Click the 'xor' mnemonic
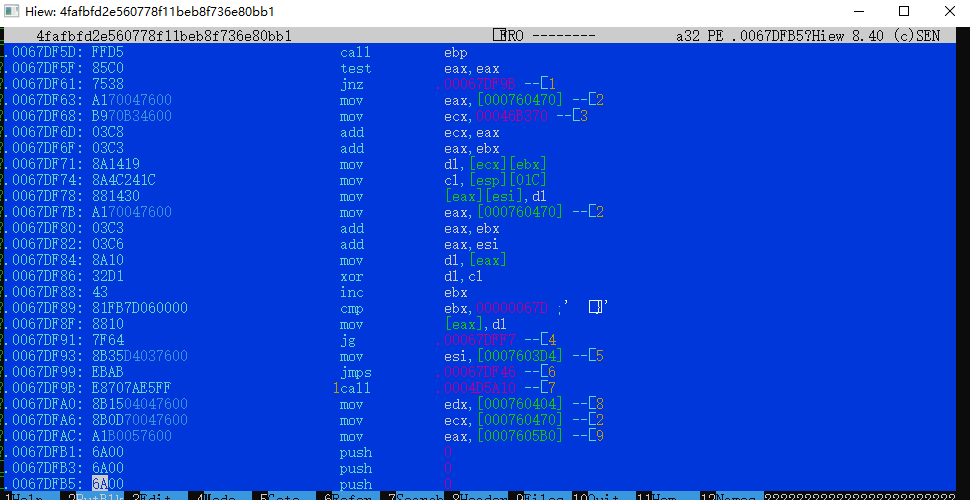Screen dimensions: 970x500 [x=351, y=277]
